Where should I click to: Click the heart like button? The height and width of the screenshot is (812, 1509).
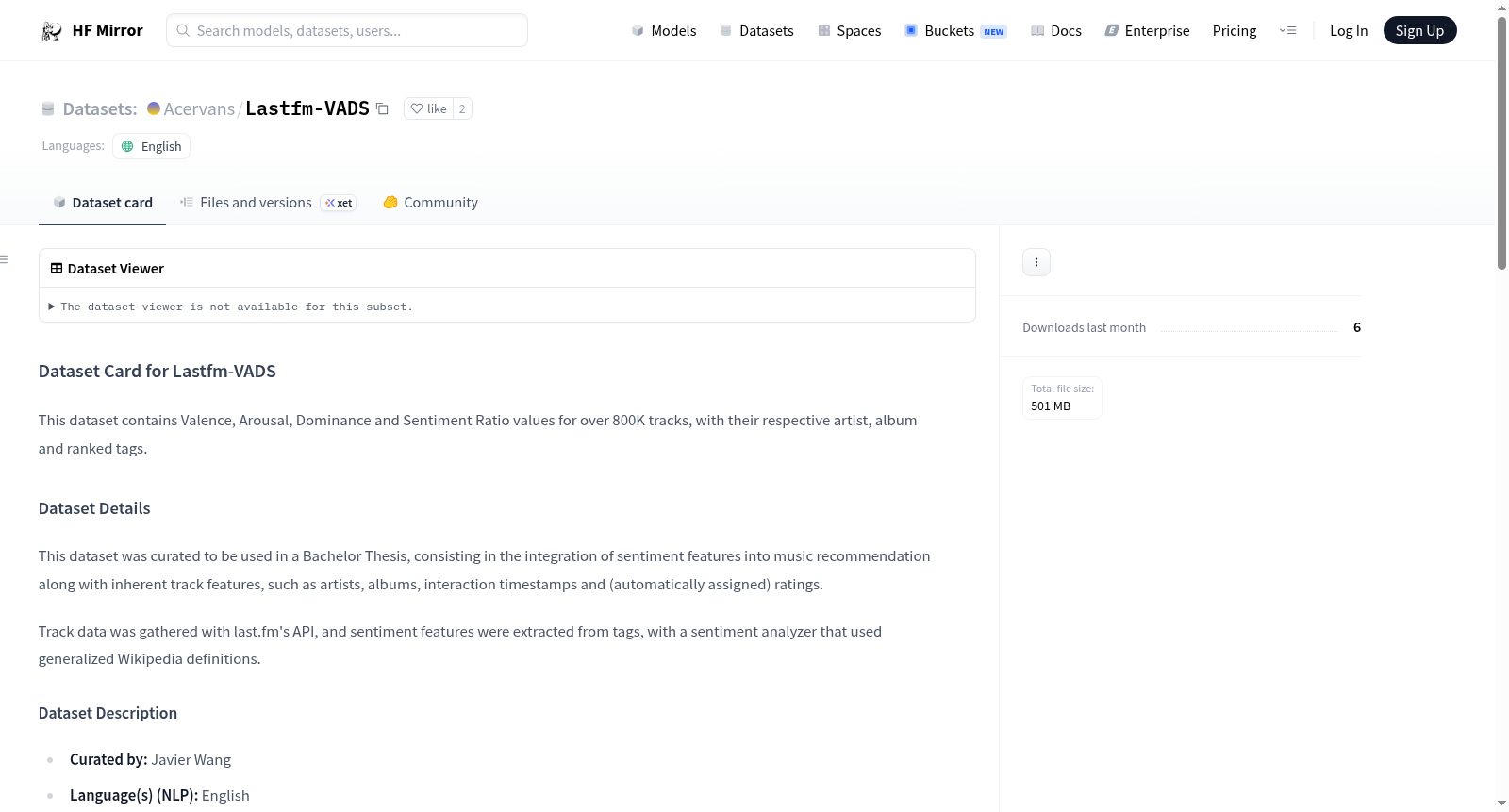(429, 108)
